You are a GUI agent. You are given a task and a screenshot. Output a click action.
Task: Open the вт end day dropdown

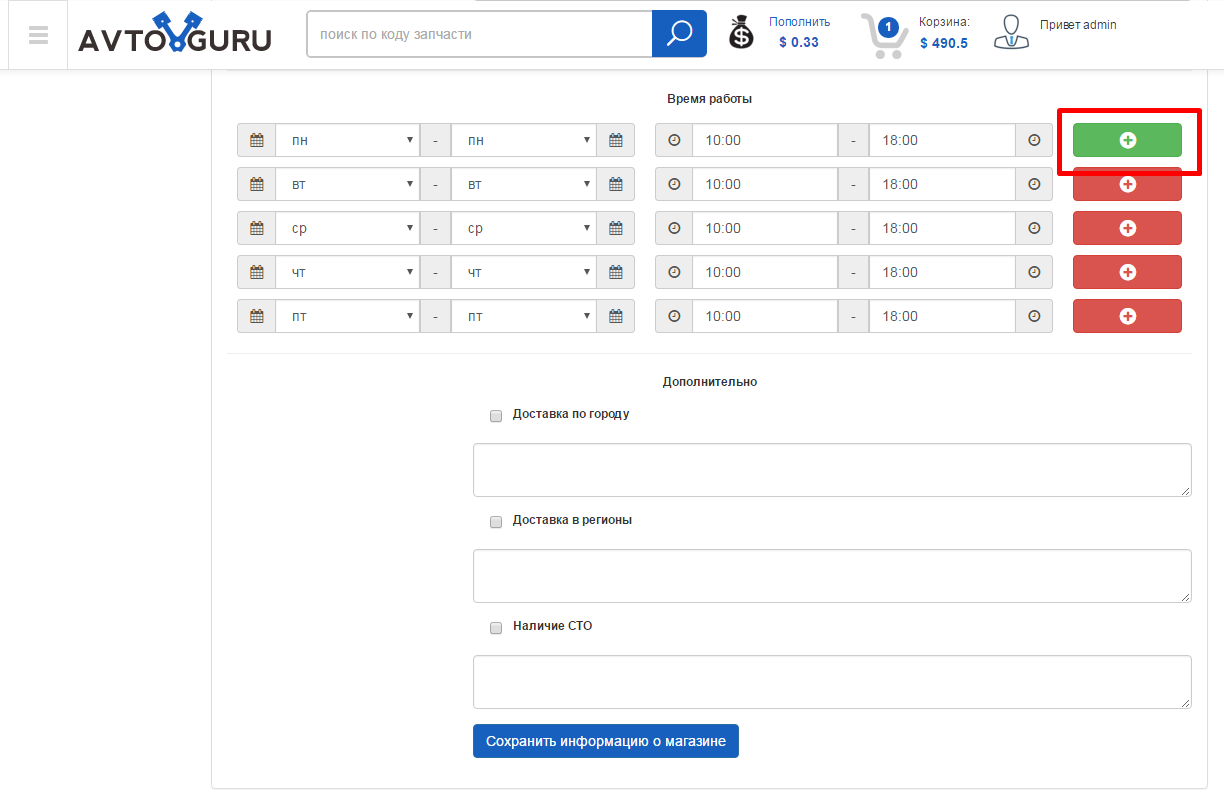click(523, 184)
